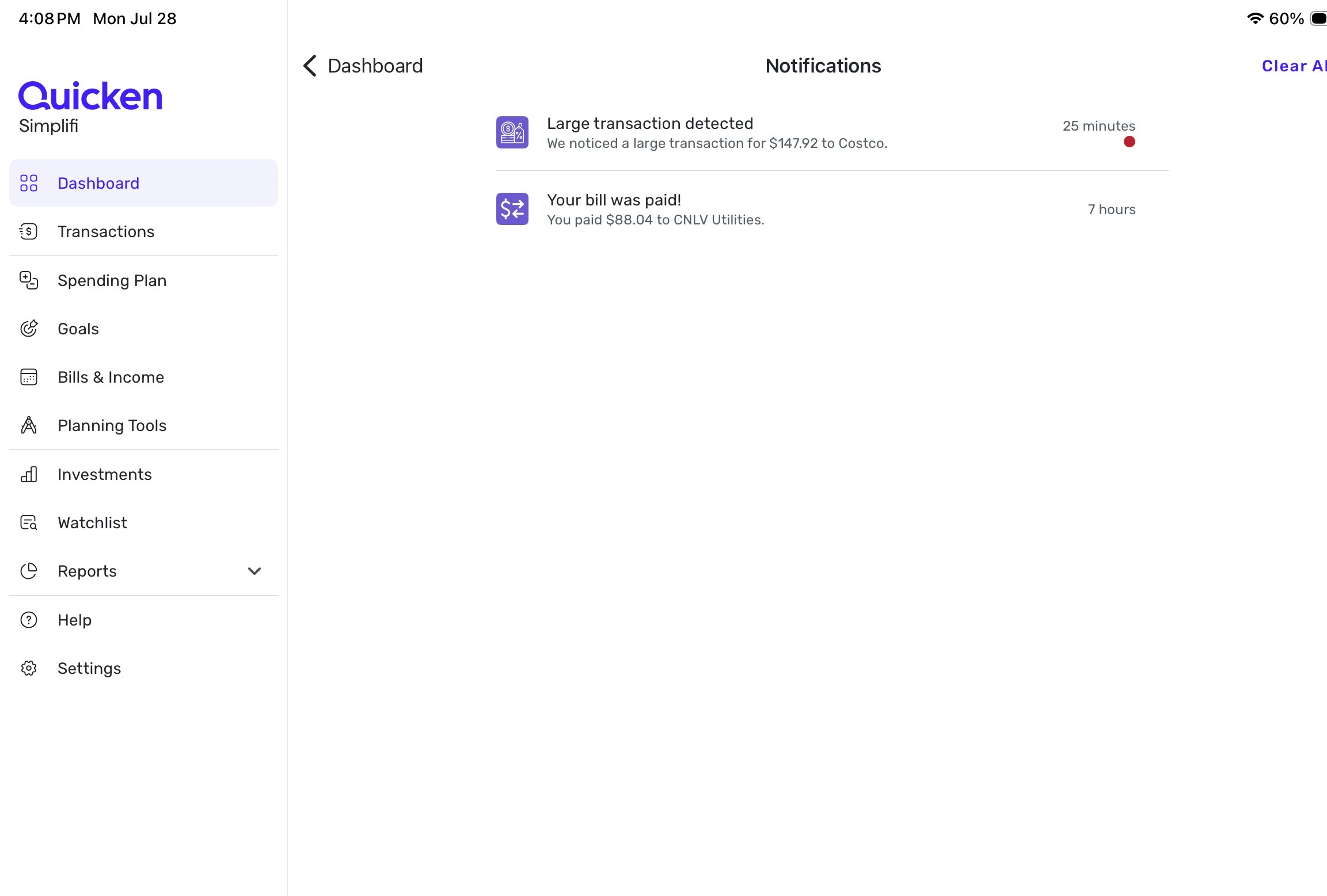Screen dimensions: 1327x896
Task: Open the Help page
Action: [143, 620]
